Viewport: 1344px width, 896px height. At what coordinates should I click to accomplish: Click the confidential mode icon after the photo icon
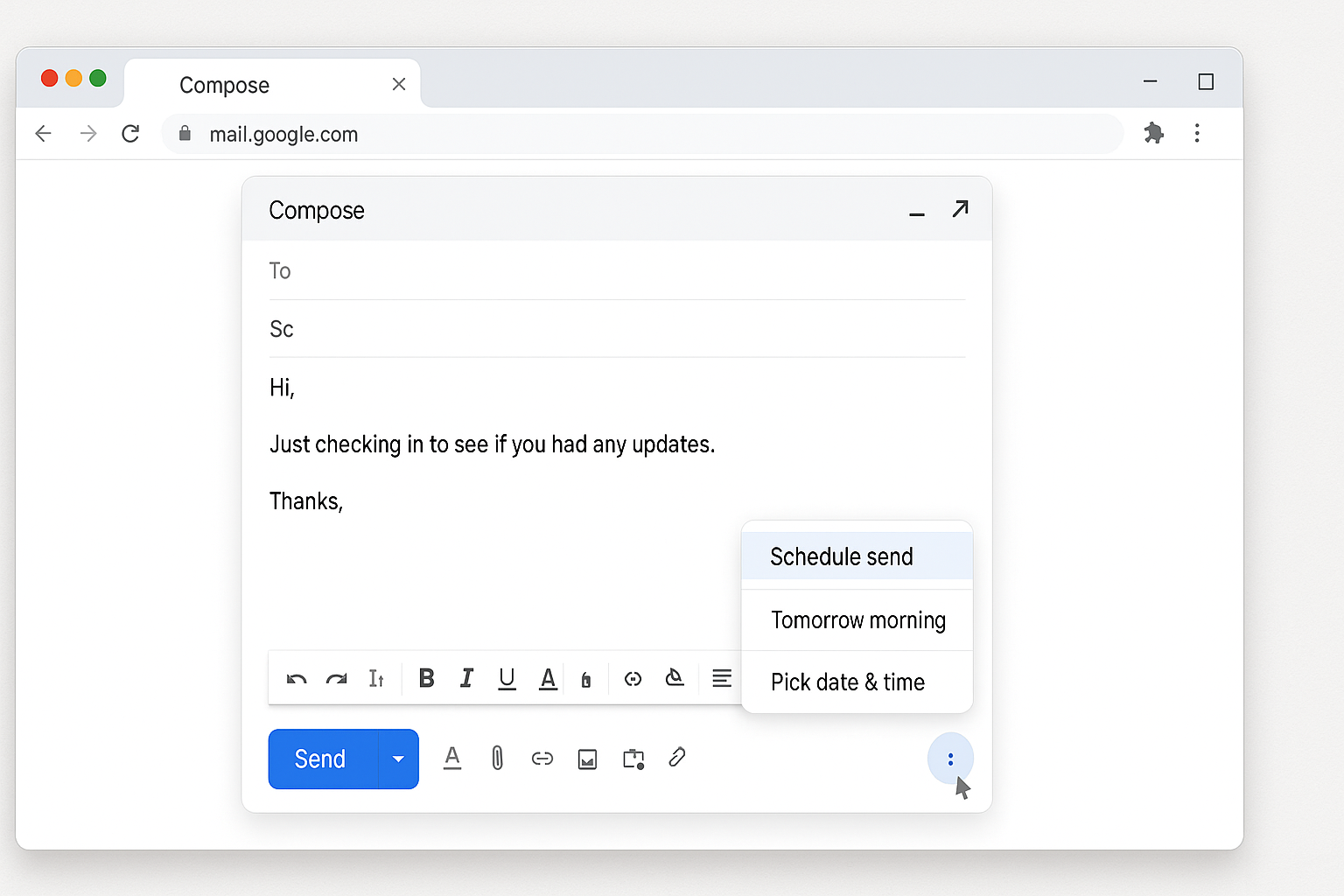[x=633, y=759]
